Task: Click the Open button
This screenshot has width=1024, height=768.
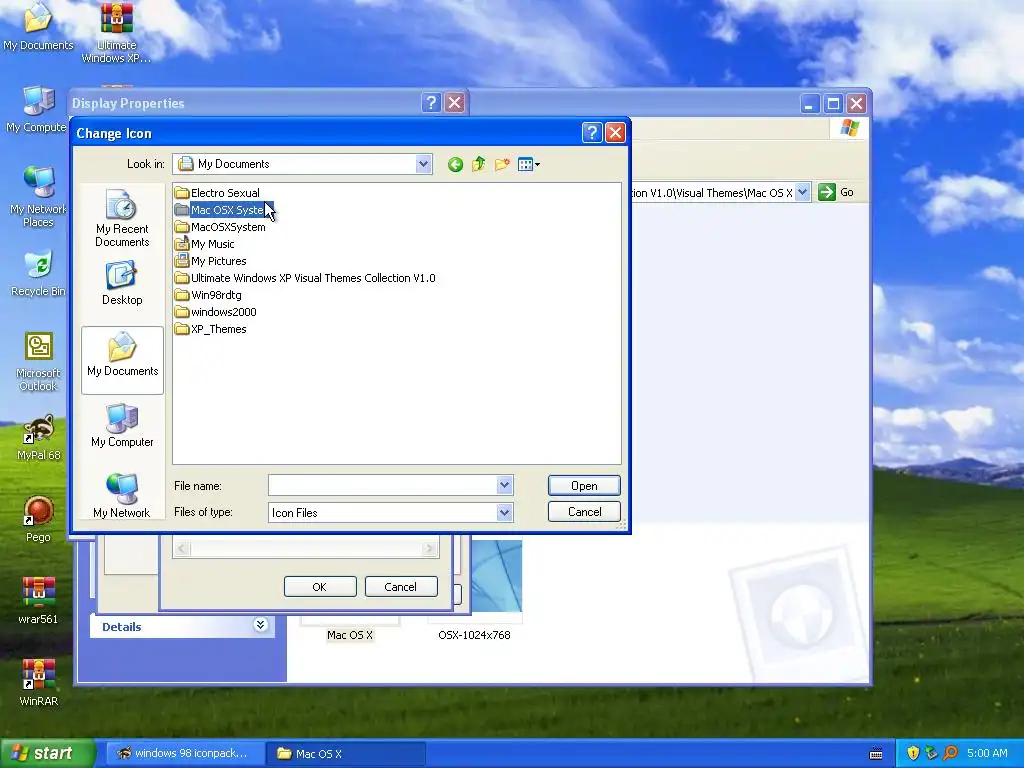Action: pos(584,486)
